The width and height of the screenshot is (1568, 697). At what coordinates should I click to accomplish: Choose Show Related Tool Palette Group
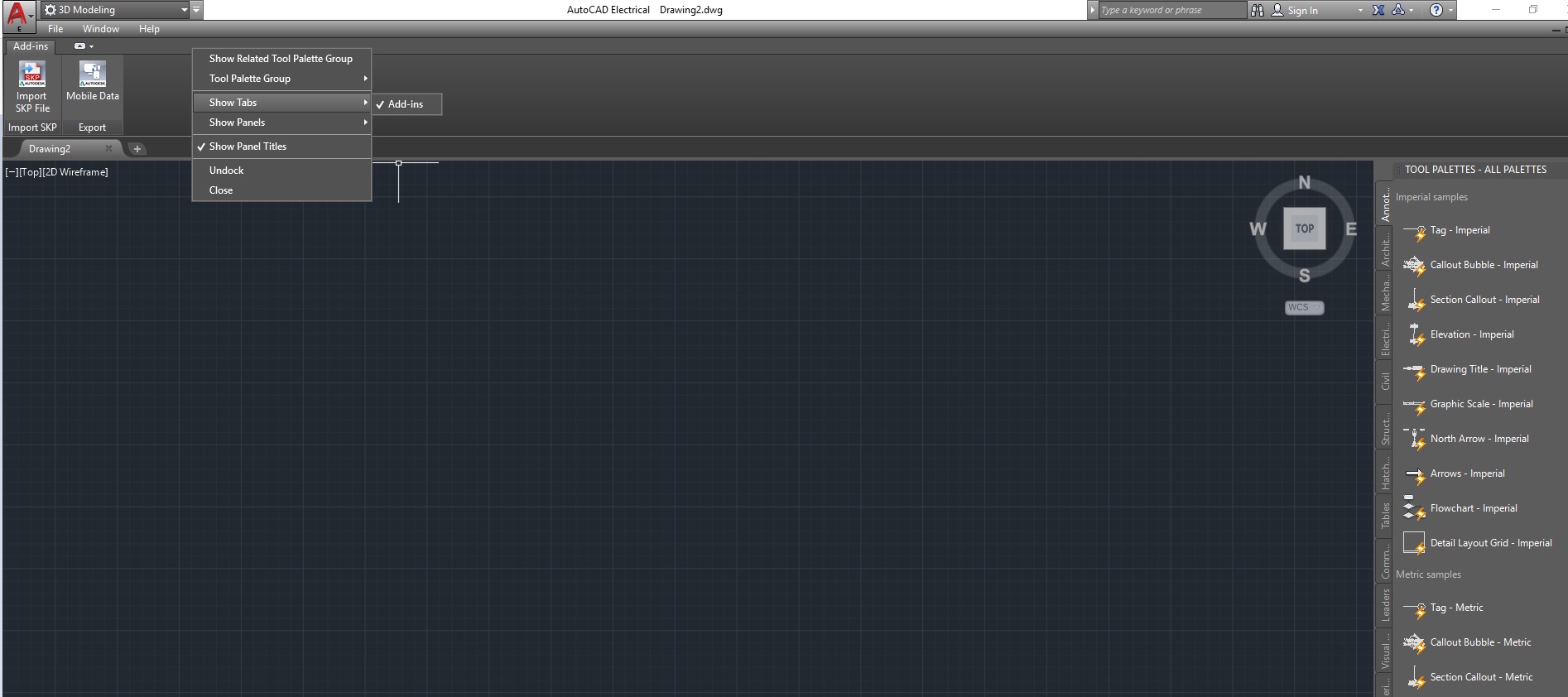click(x=281, y=59)
